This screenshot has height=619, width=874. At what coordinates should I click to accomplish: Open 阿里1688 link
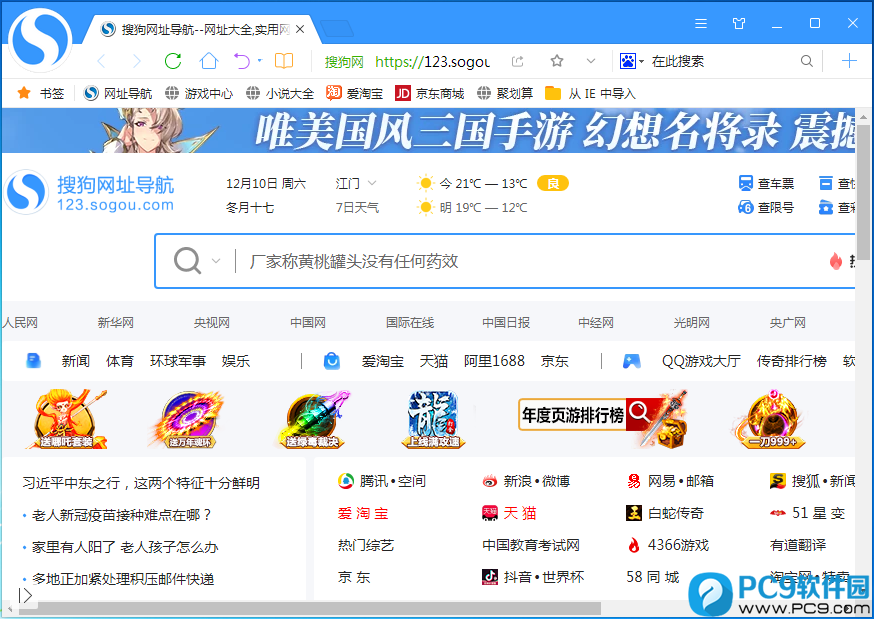click(x=494, y=361)
